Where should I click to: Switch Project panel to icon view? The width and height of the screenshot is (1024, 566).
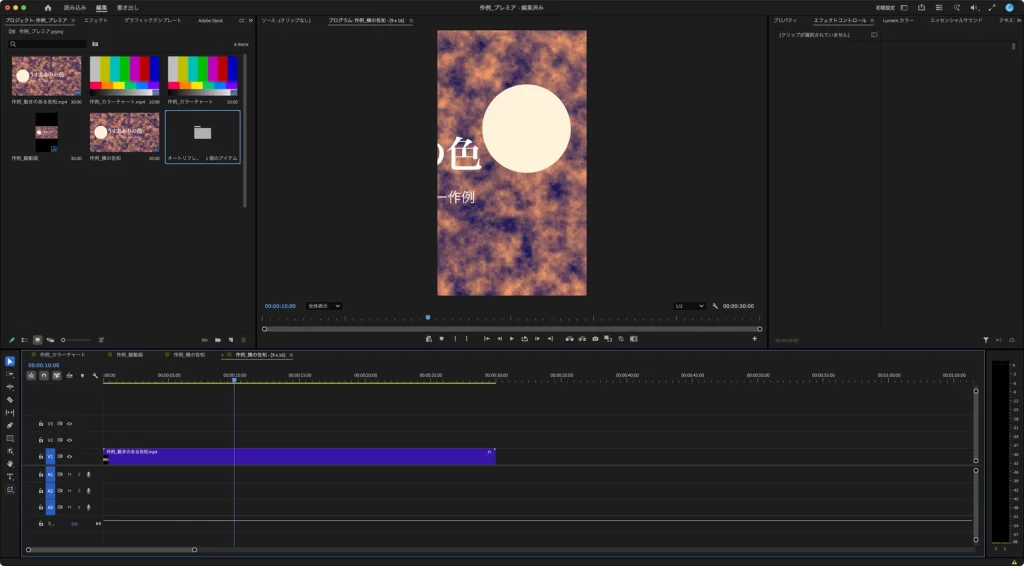point(38,340)
